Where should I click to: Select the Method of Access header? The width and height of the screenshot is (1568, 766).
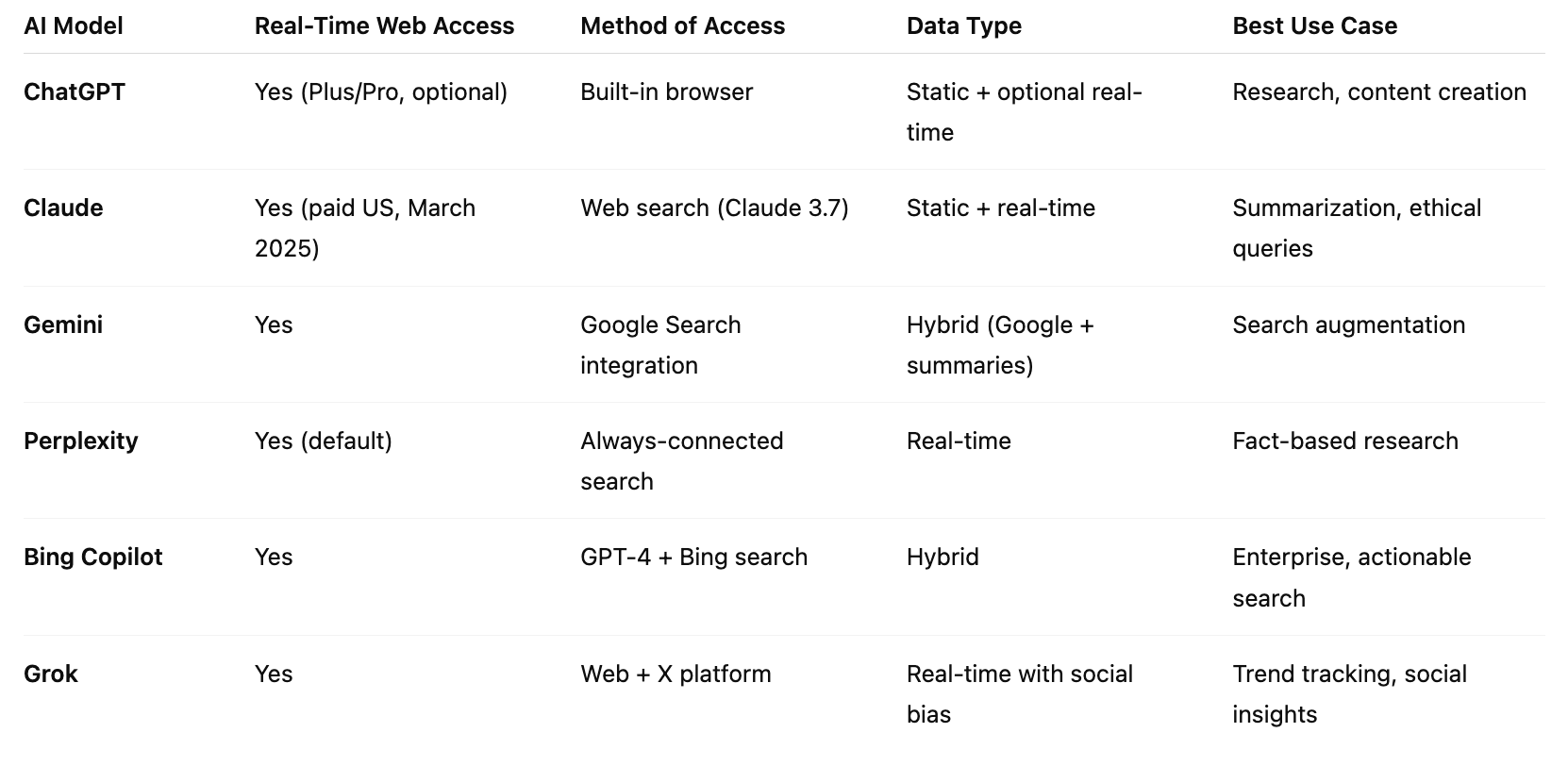pos(682,25)
